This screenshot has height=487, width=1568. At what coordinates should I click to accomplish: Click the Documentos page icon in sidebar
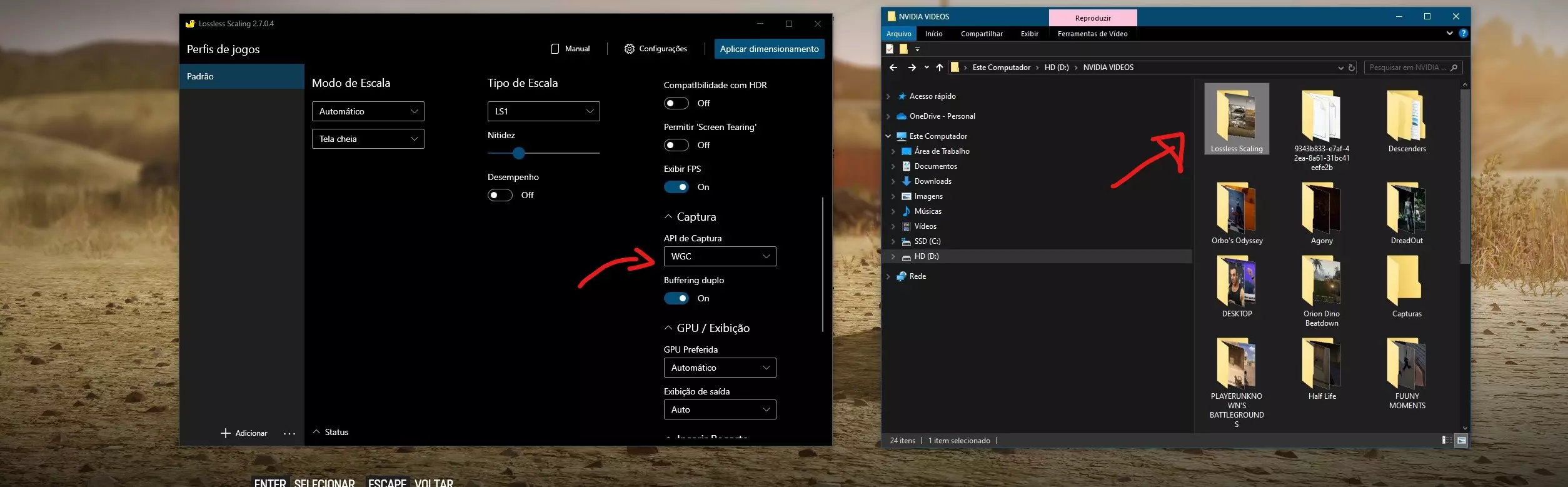point(907,166)
